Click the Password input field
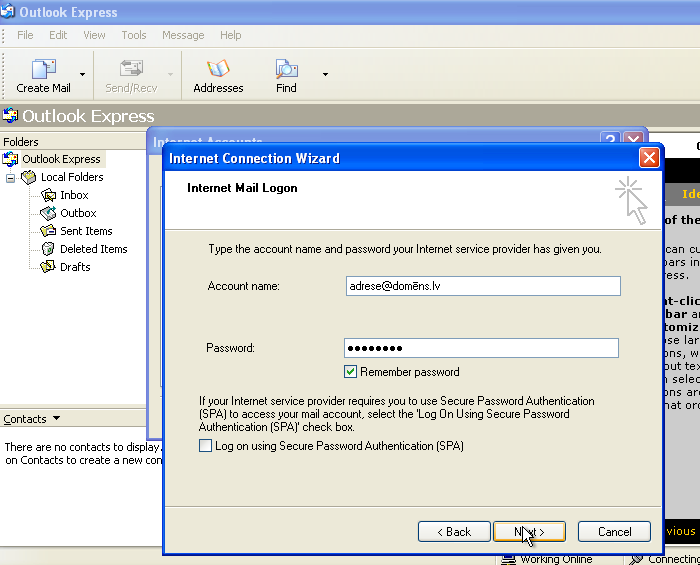This screenshot has height=565, width=700. pos(481,348)
